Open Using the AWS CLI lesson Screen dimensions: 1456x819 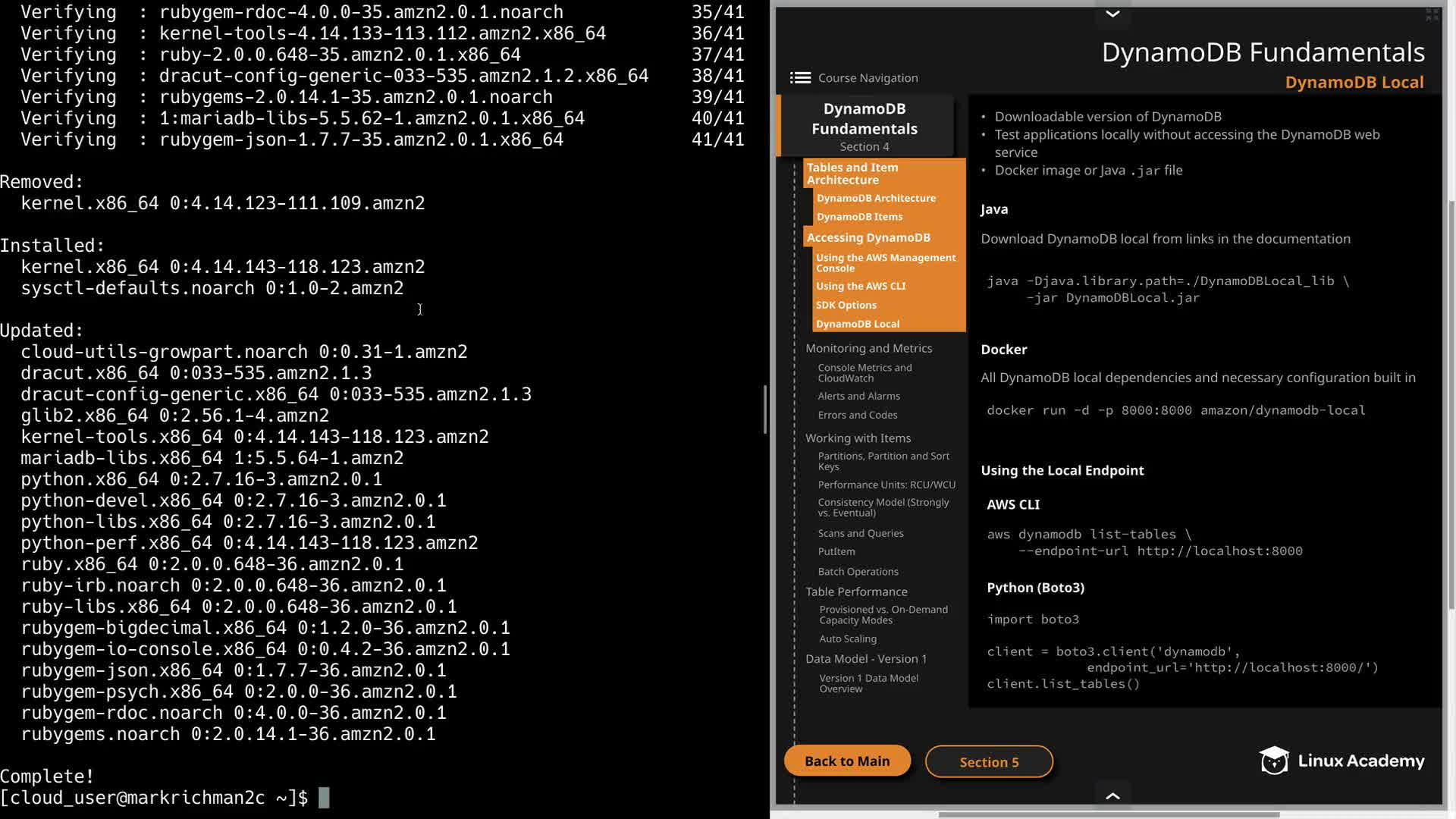pyautogui.click(x=861, y=286)
